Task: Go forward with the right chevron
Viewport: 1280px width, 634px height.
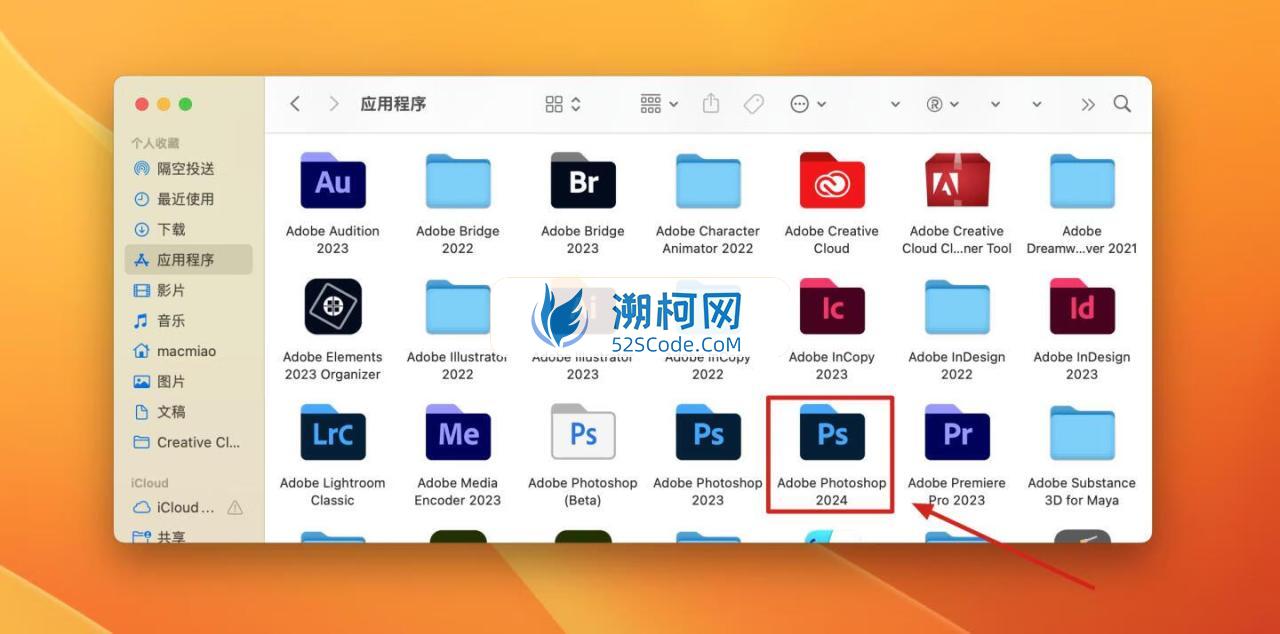Action: click(x=334, y=104)
